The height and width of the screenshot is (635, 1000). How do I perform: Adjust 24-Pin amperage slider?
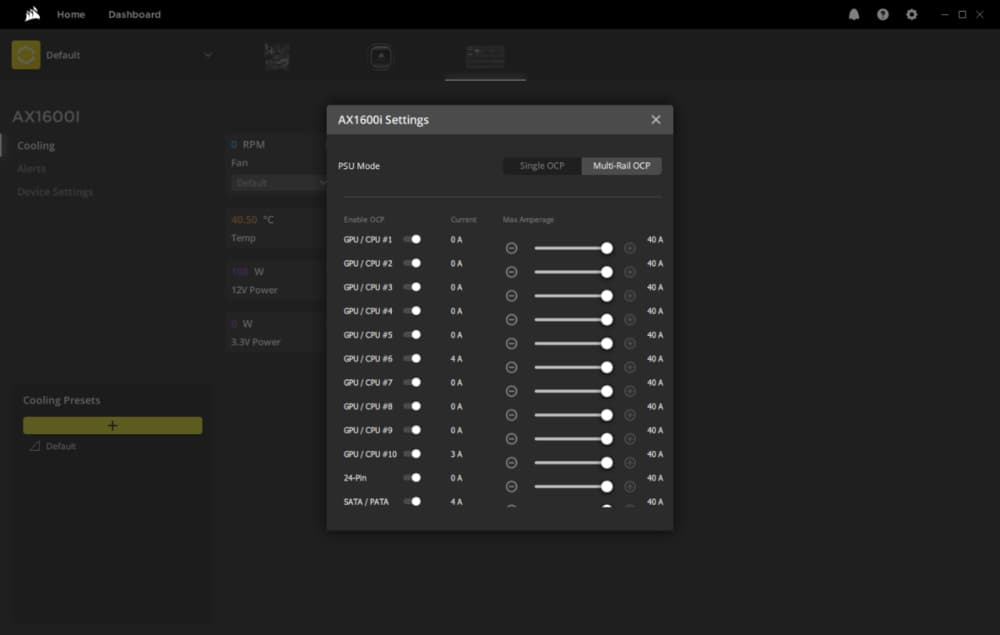pos(571,486)
